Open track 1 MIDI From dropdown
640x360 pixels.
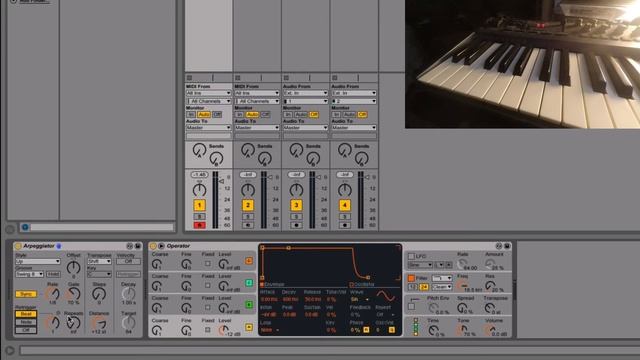(209, 93)
